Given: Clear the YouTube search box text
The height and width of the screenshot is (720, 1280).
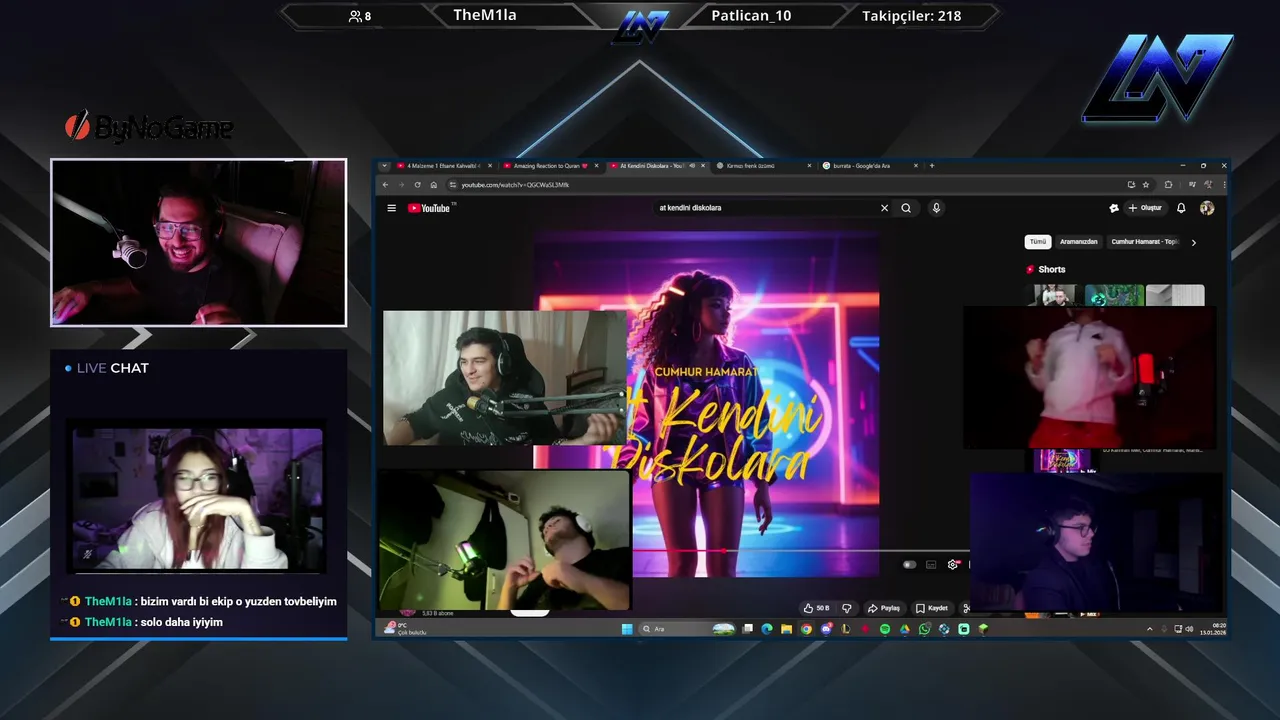Looking at the screenshot, I should [884, 208].
